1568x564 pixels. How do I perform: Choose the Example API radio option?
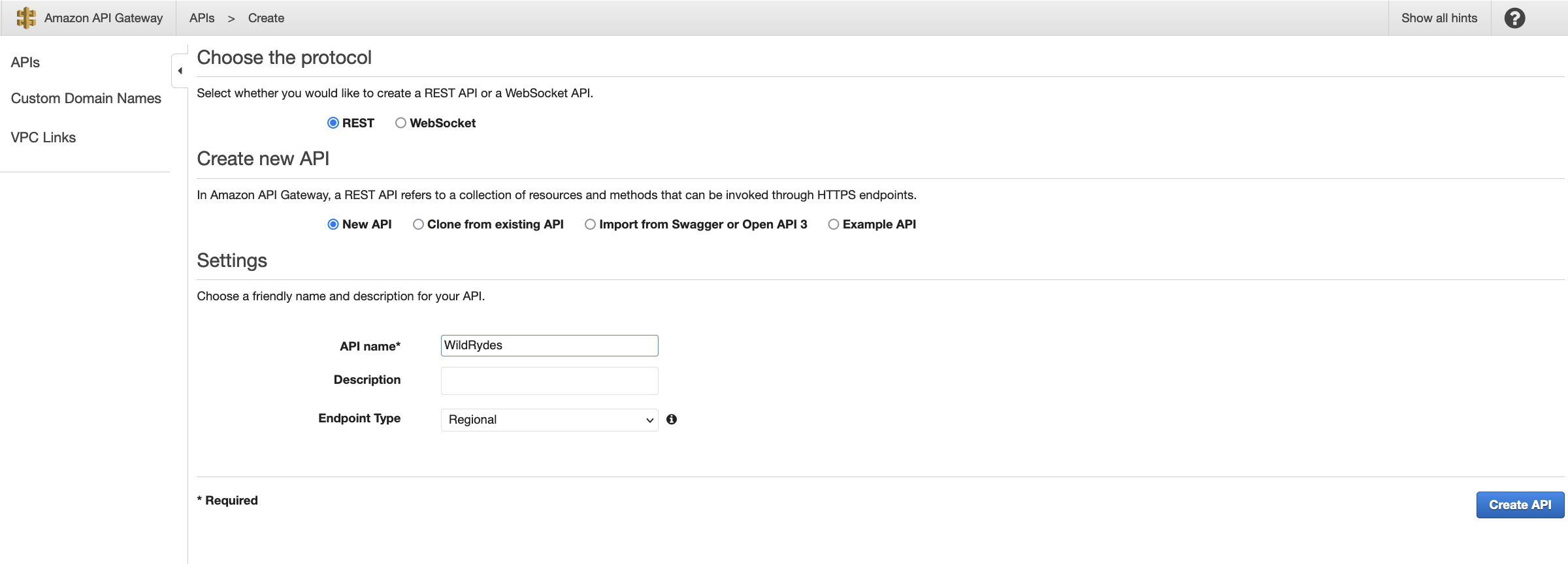[x=834, y=224]
